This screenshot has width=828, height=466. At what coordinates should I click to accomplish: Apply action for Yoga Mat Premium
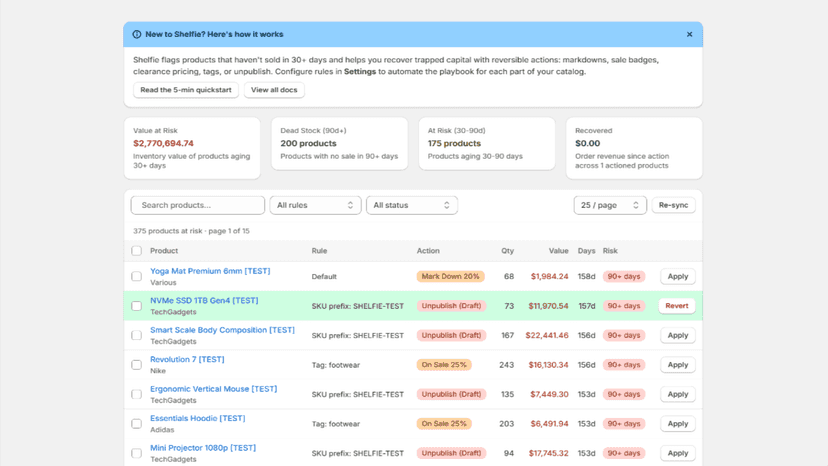click(678, 276)
